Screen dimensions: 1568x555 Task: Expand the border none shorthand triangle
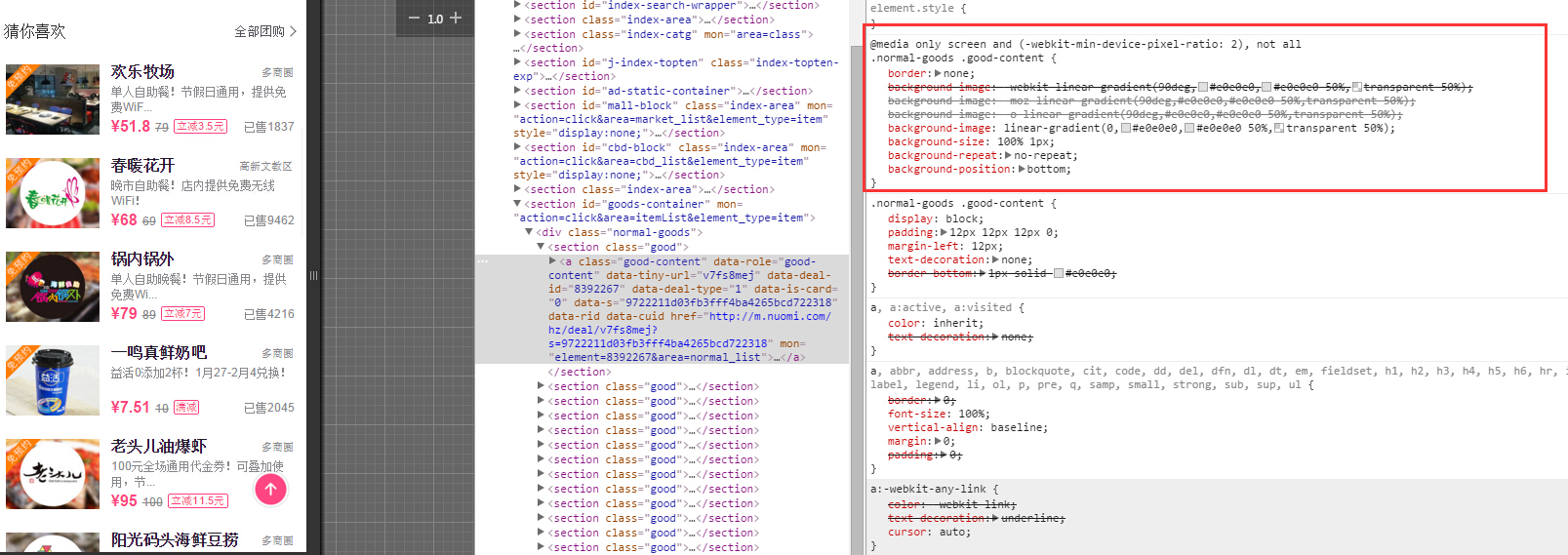(x=939, y=73)
